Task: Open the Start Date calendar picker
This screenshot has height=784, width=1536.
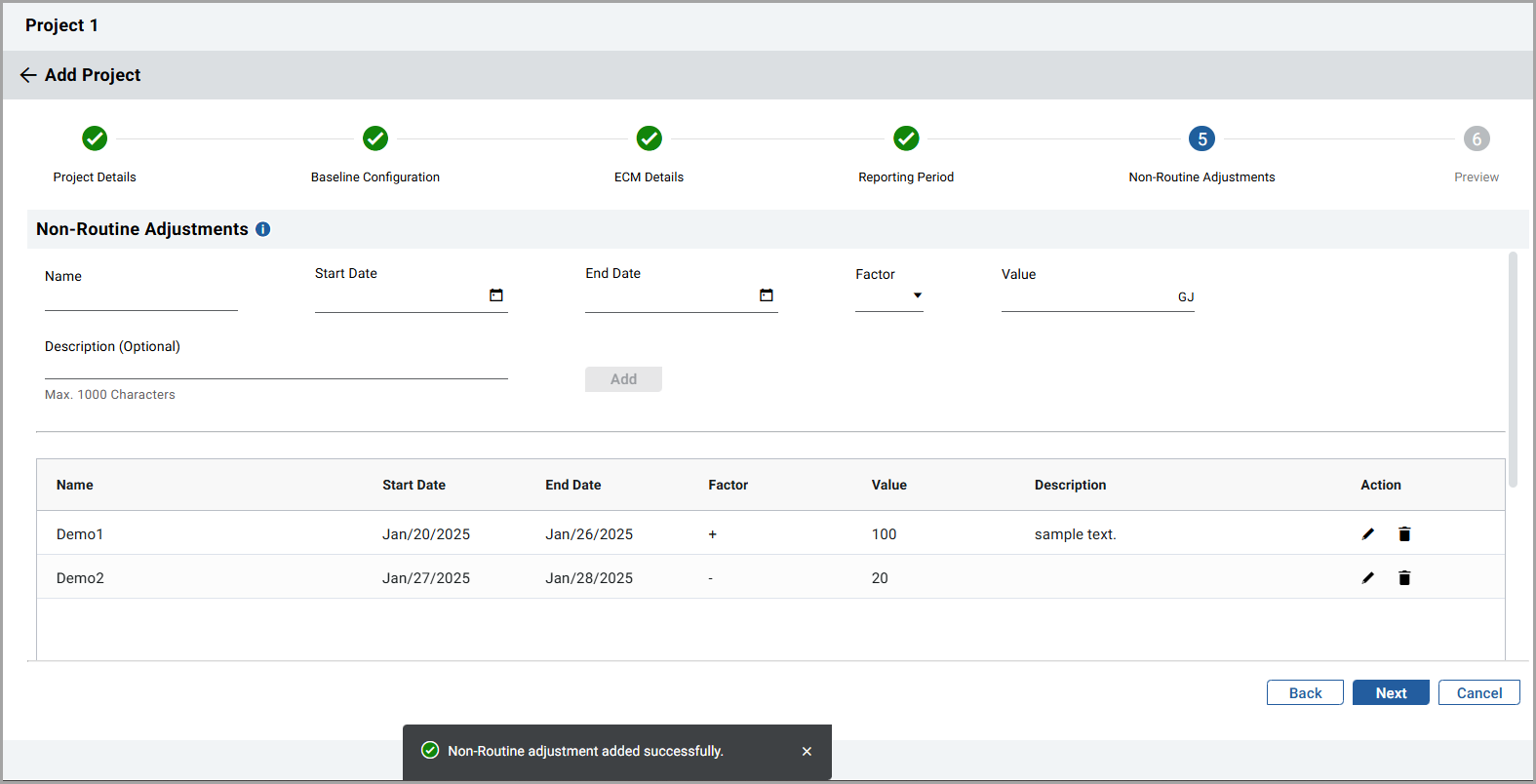Action: [496, 295]
